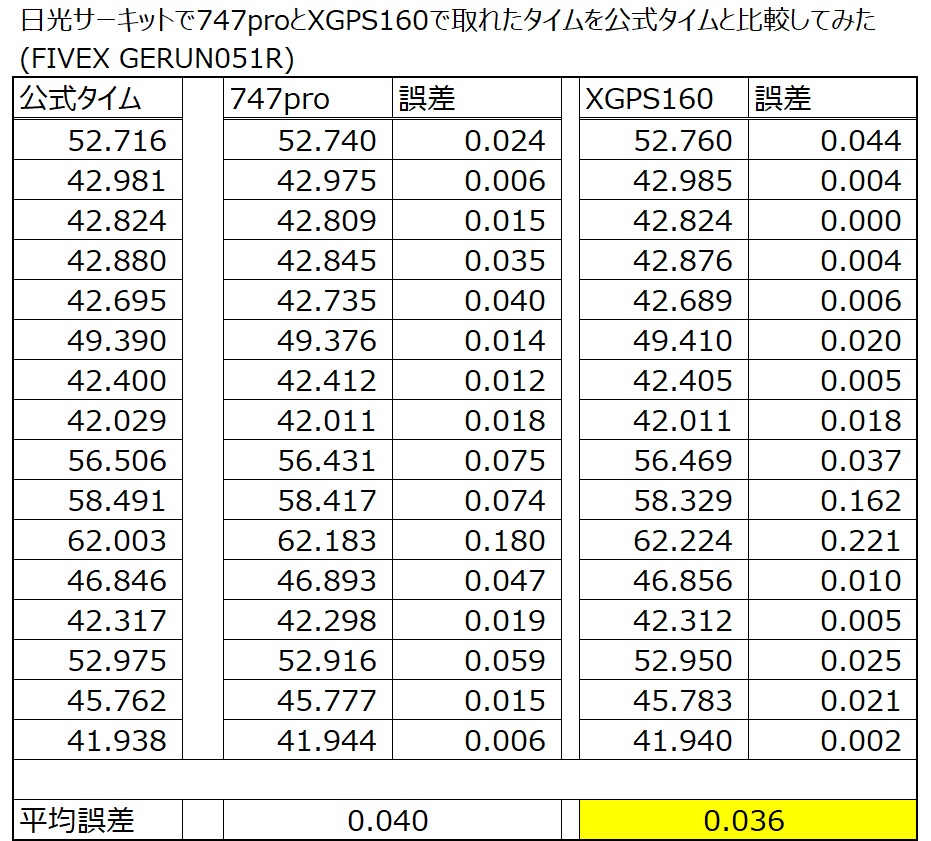Image resolution: width=931 pixels, height=841 pixels.
Task: Select official time cell 42.880
Action: point(97,260)
